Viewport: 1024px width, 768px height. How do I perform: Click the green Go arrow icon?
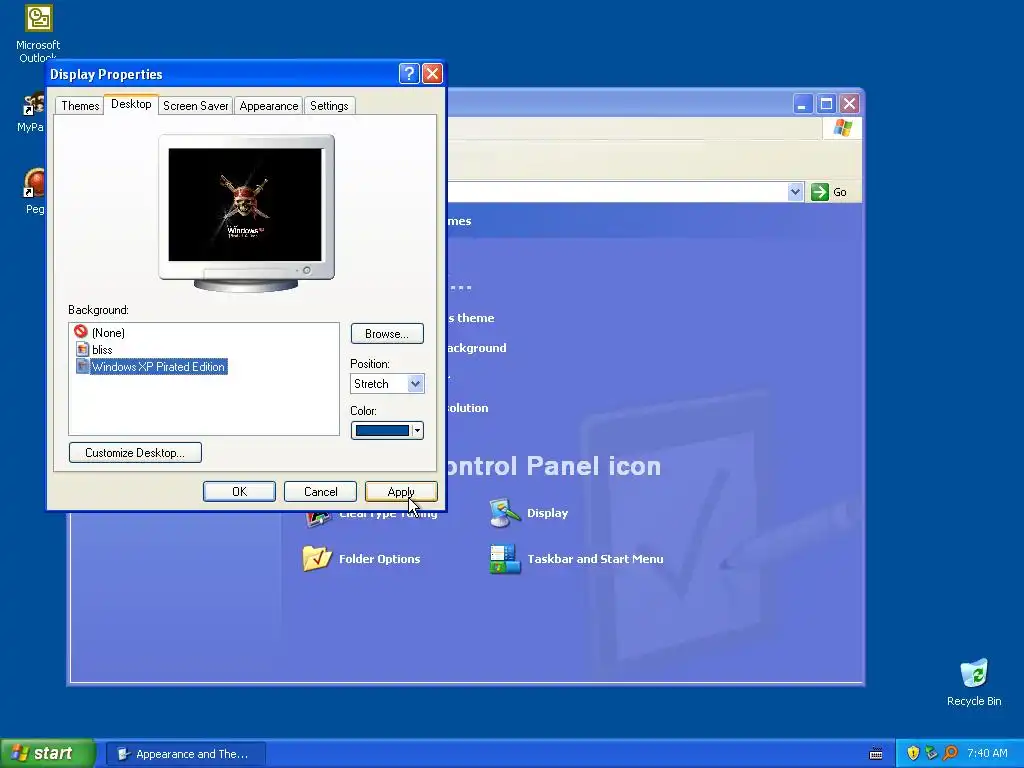click(820, 192)
